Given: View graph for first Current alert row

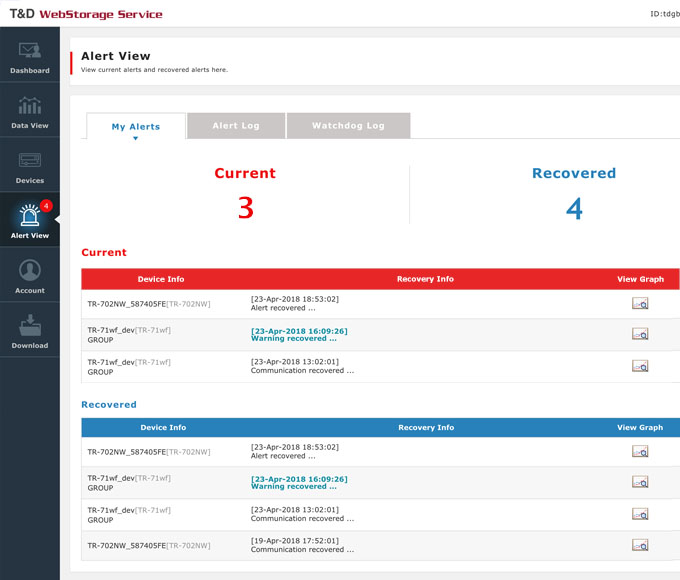Looking at the screenshot, I should pos(640,304).
